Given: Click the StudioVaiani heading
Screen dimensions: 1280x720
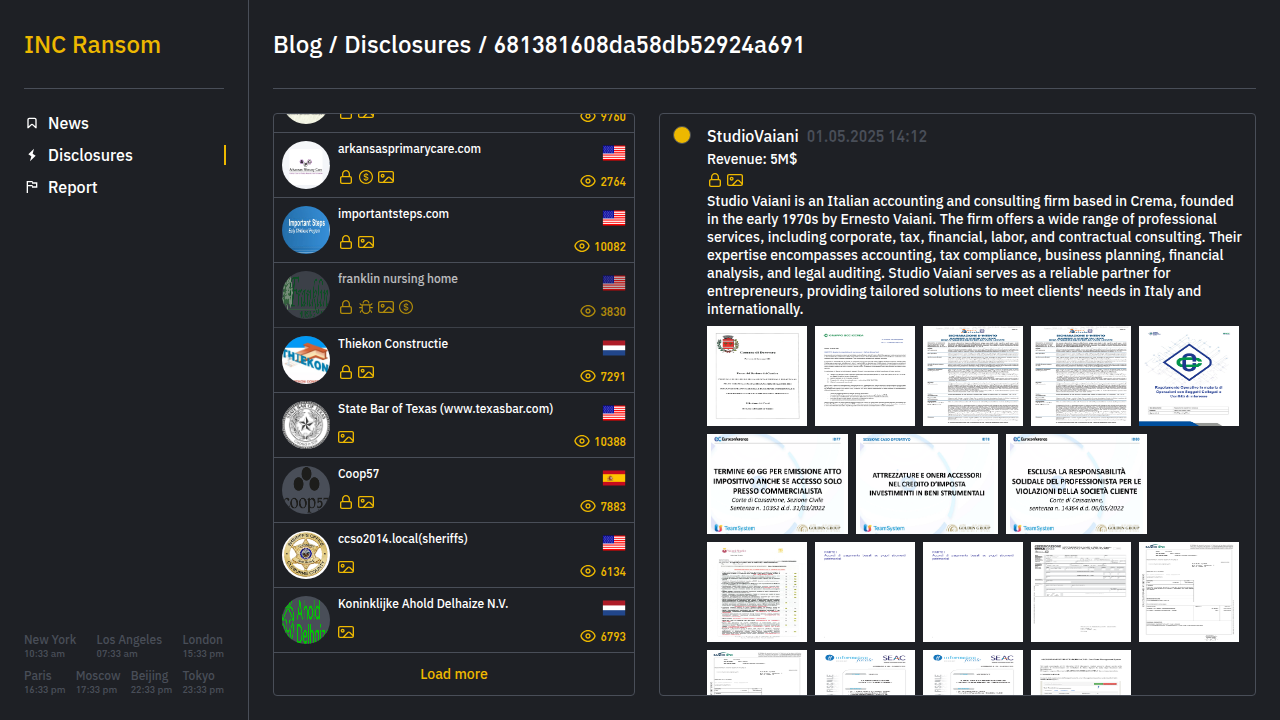Looking at the screenshot, I should tap(753, 136).
